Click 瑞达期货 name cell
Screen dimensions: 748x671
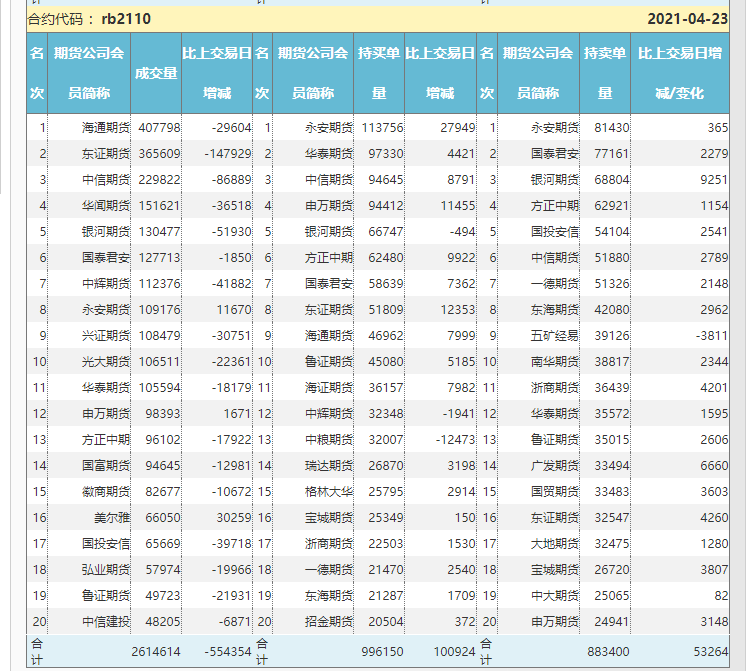click(329, 466)
